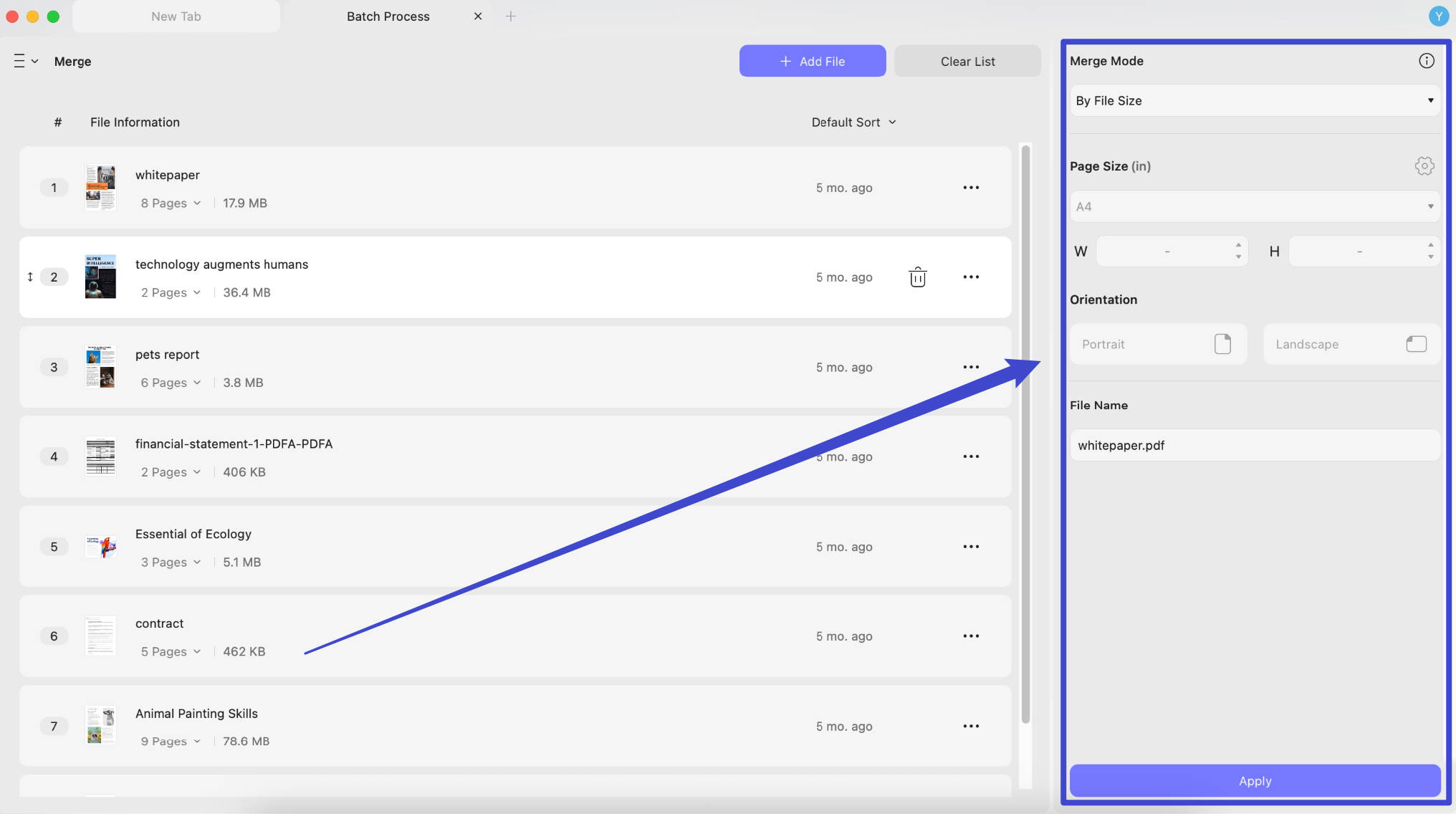Viewport: 1456px width, 814px height.
Task: Click the Add File button
Action: 813,61
